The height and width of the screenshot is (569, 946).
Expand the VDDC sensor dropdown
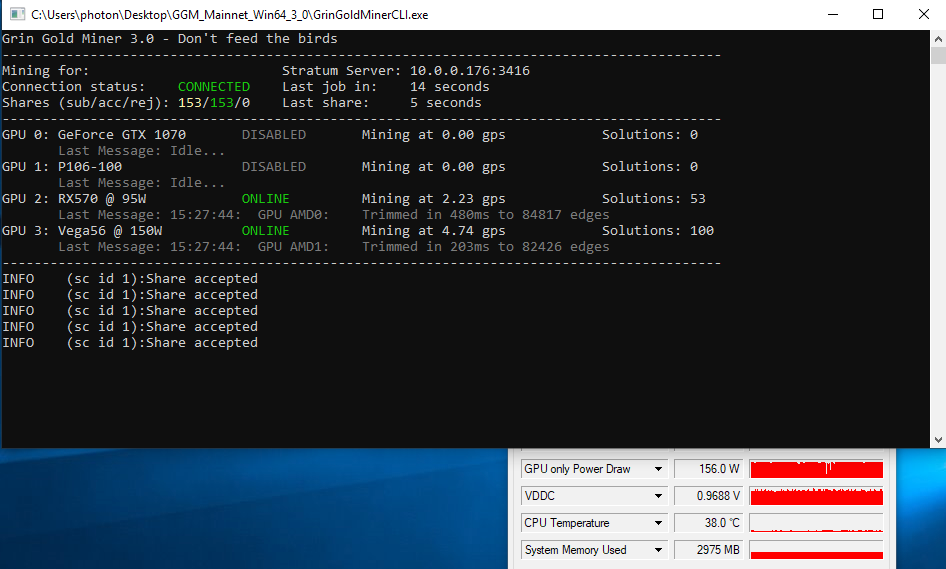658,496
